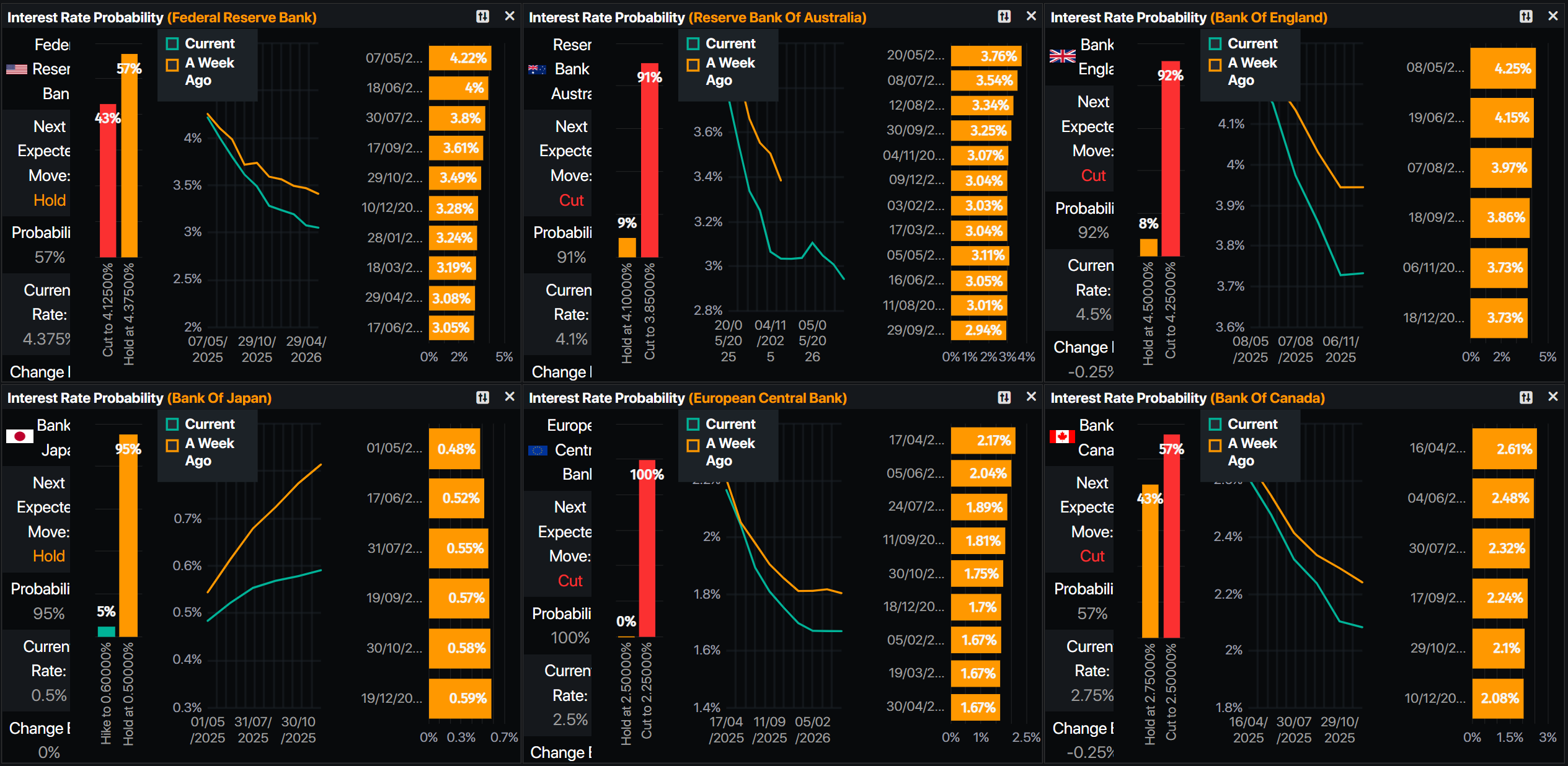Viewport: 1568px width, 766px height.
Task: Close the European Central Bank panel
Action: [x=1031, y=397]
